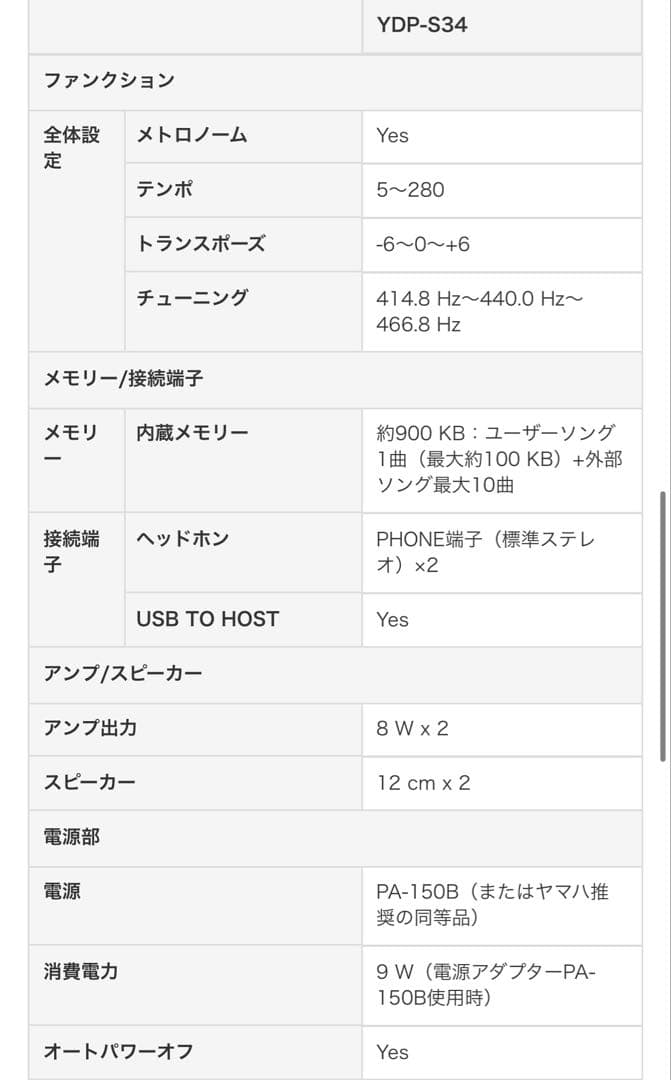Select the メトロノーム row label

(191, 135)
